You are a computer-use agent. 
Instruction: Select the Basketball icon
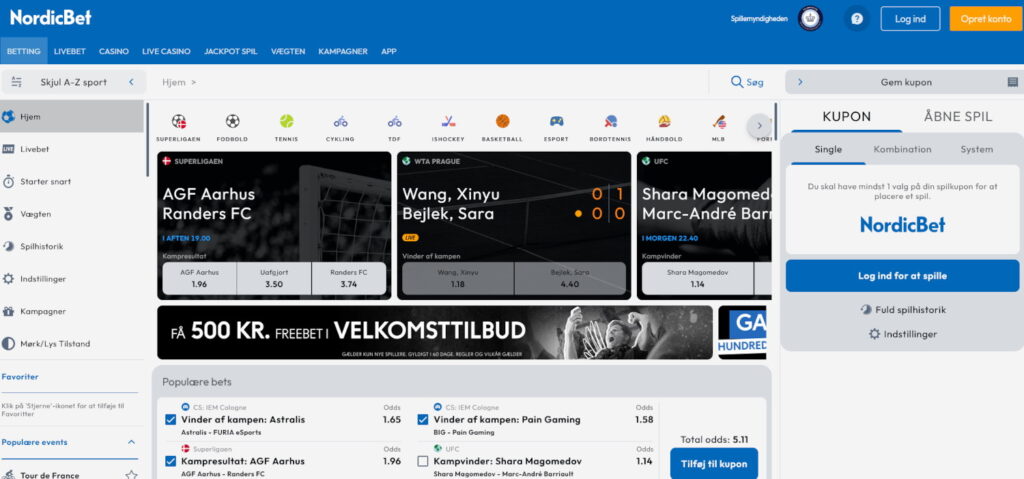[502, 122]
